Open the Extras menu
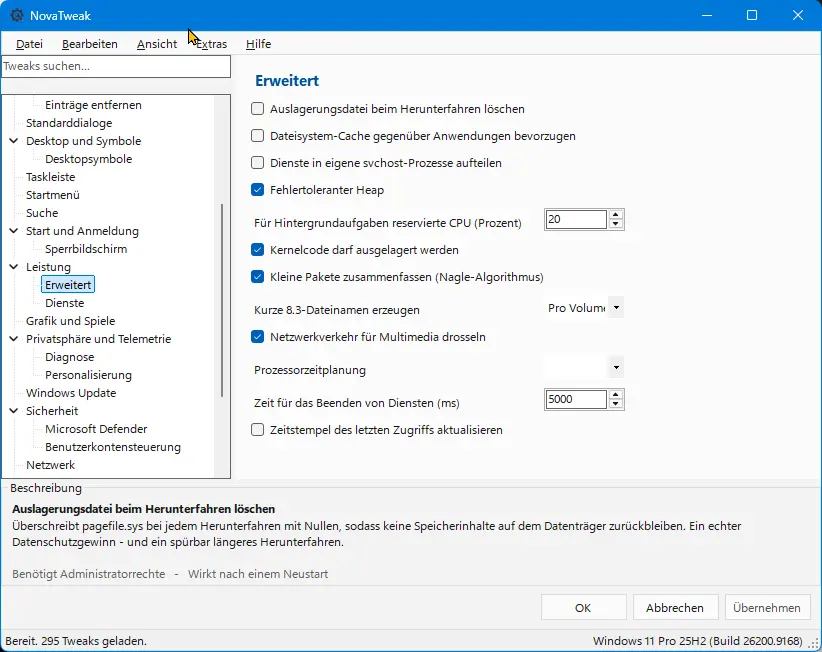The image size is (822, 652). pyautogui.click(x=212, y=44)
